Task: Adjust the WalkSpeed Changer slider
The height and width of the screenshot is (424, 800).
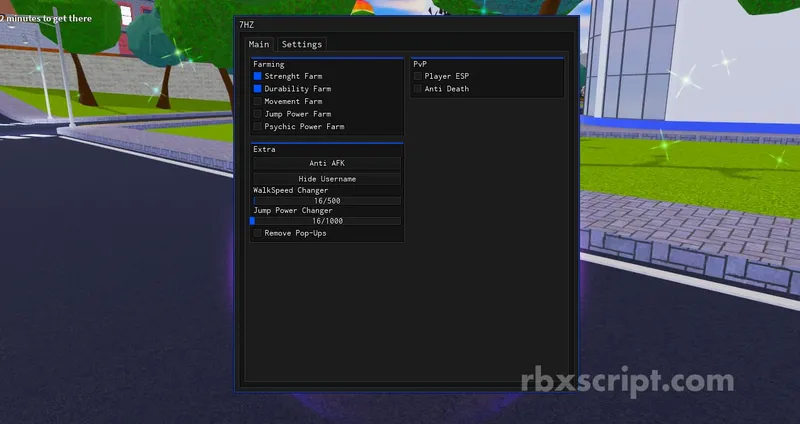Action: pos(327,201)
